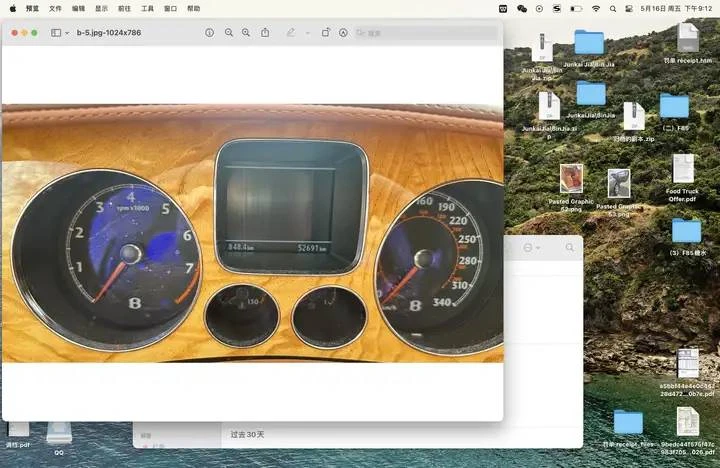Open the Wi-Fi menu
Screen dimensions: 720x468
[596, 8]
